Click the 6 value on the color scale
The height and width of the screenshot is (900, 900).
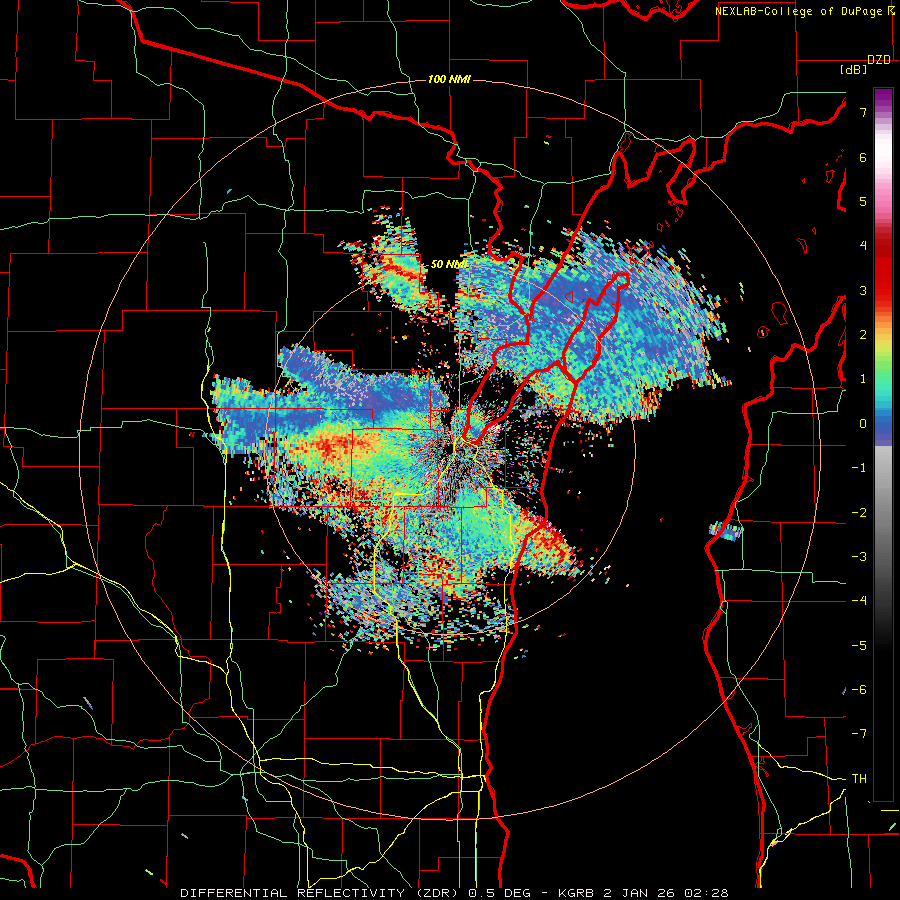coord(863,157)
